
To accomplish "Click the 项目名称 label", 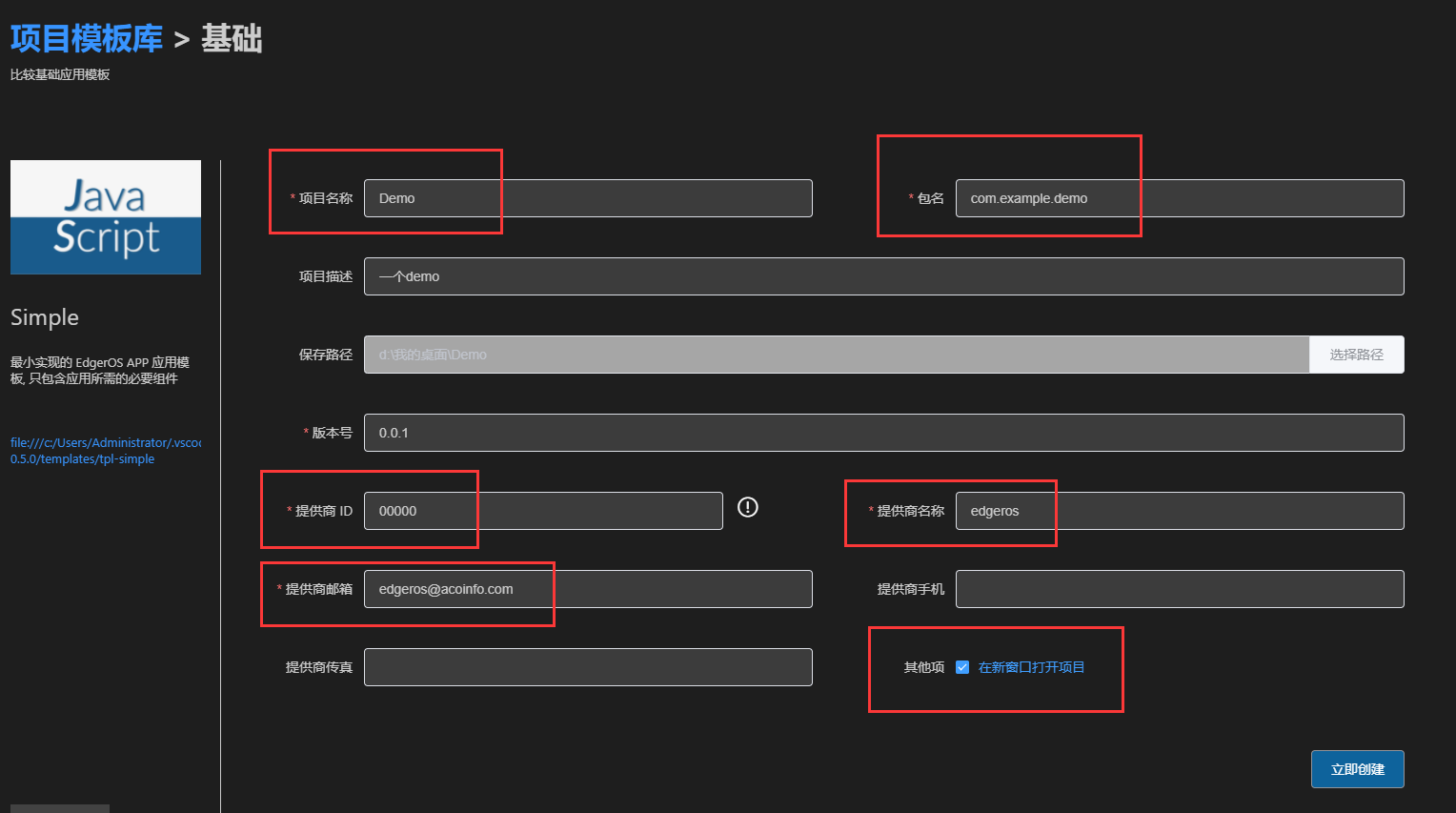I will click(x=325, y=198).
